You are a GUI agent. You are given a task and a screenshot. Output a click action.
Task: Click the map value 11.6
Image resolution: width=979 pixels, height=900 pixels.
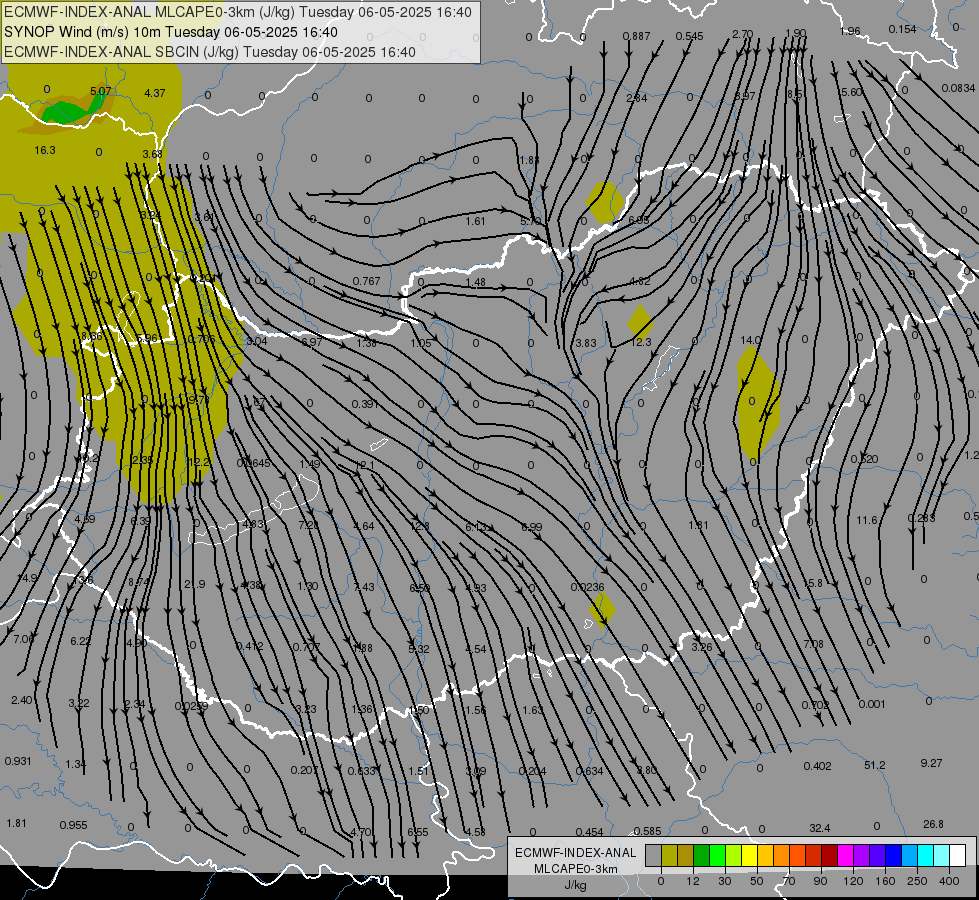pos(867,520)
